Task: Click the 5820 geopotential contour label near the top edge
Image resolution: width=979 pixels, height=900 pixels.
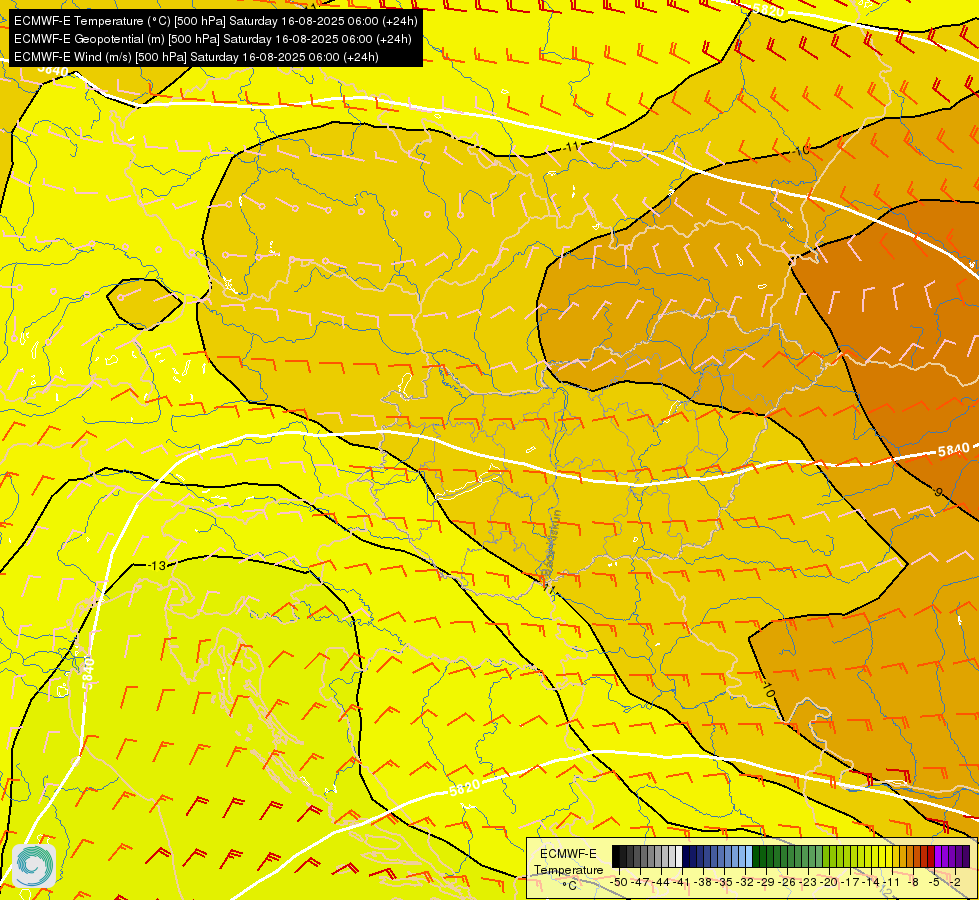Action: (x=770, y=10)
